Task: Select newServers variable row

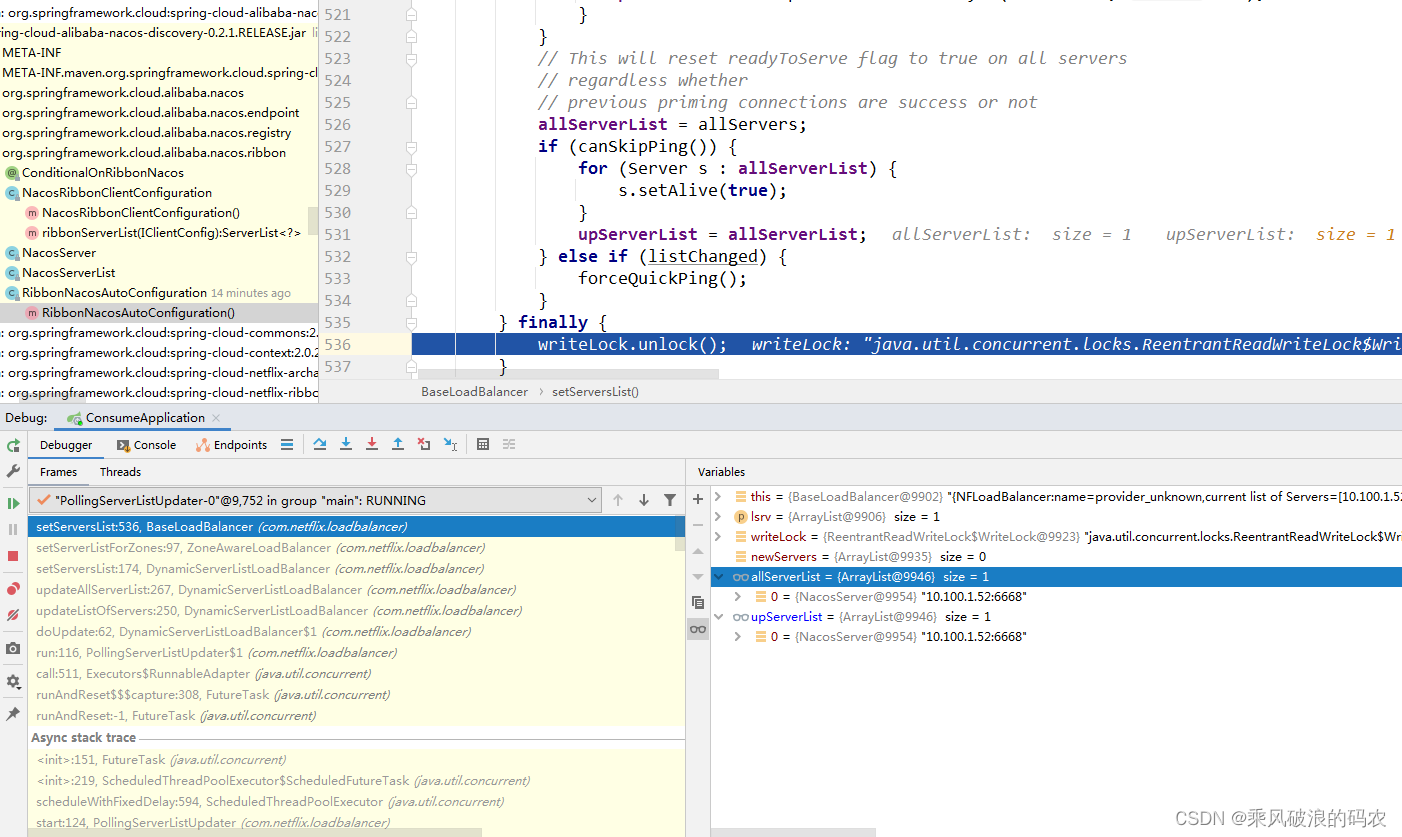Action: click(1056, 556)
